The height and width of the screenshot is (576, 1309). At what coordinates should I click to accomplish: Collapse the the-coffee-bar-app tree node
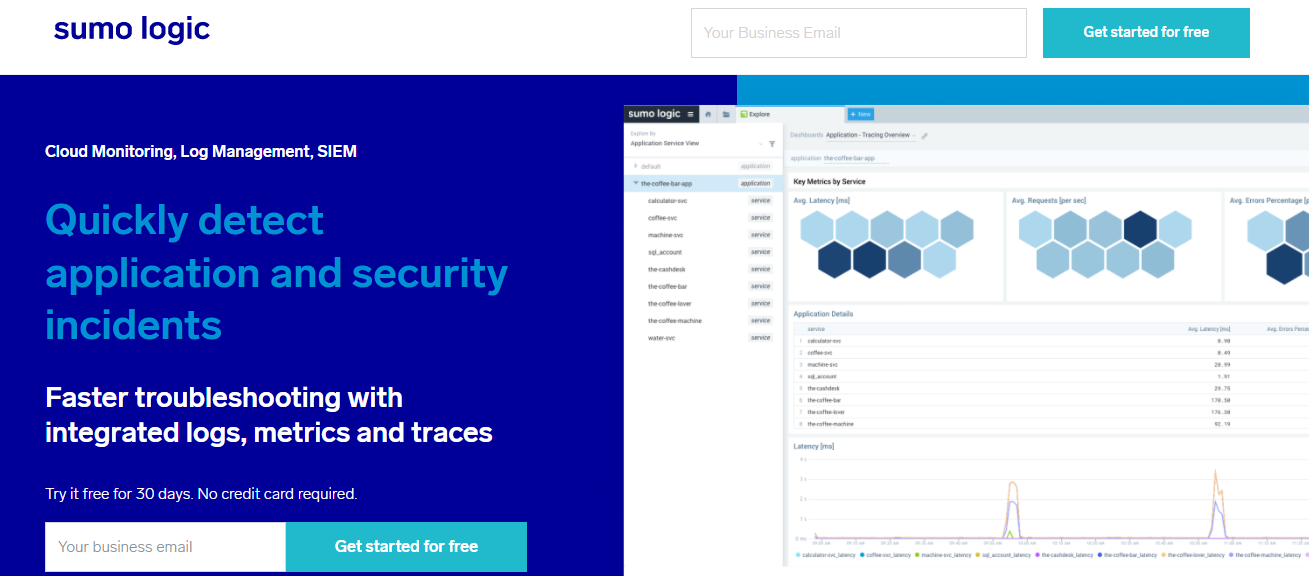coord(636,183)
